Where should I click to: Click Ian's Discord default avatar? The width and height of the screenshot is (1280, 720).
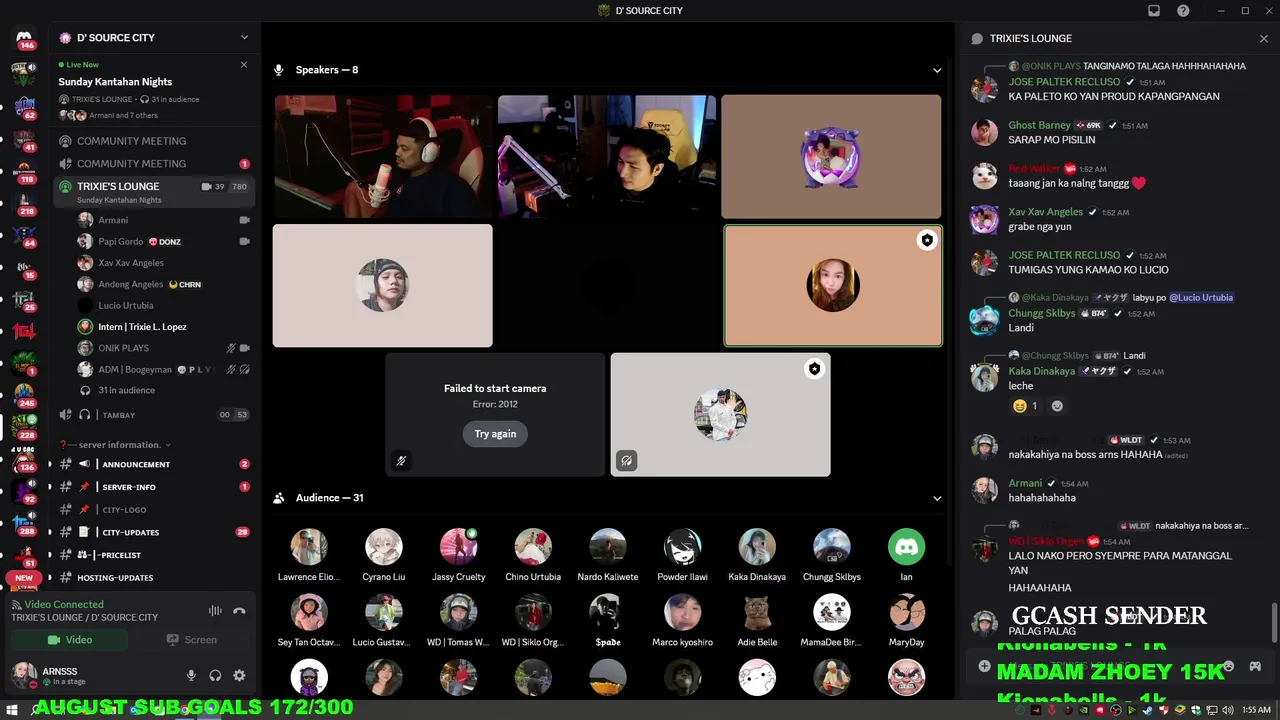click(x=906, y=547)
